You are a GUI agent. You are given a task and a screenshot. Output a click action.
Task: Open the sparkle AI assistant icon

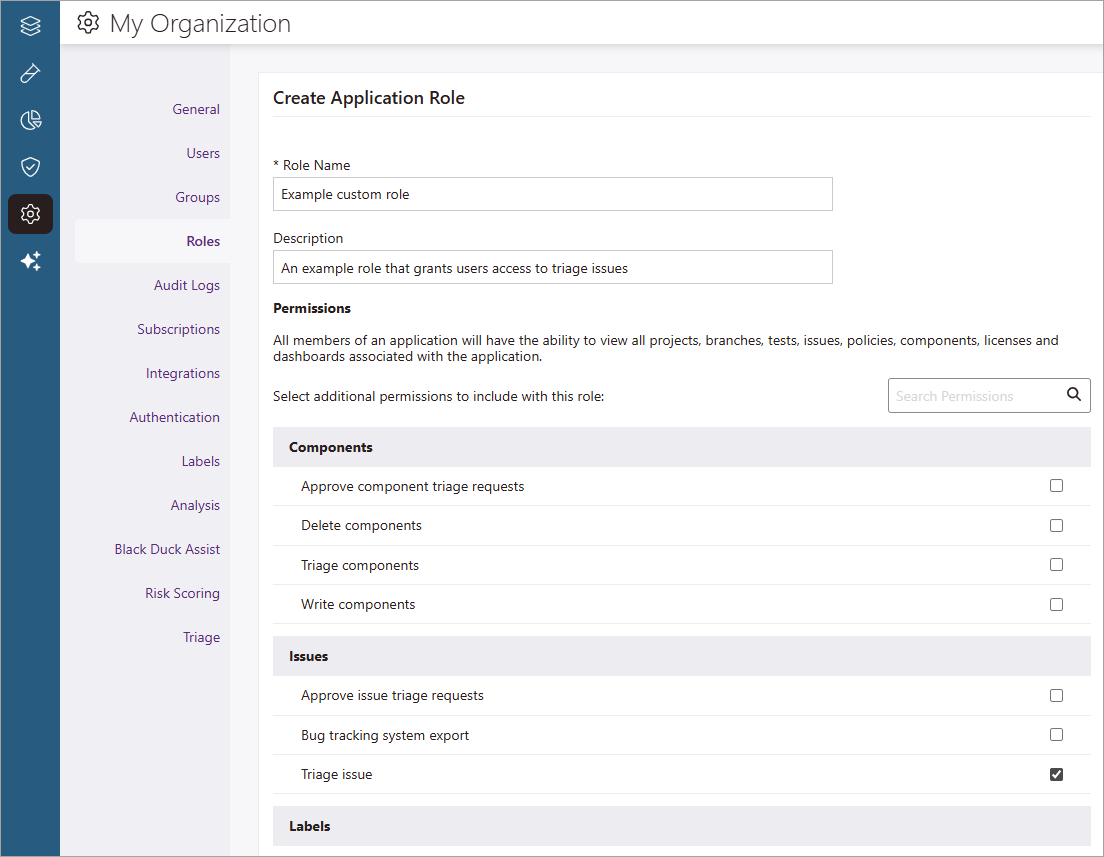click(x=30, y=261)
